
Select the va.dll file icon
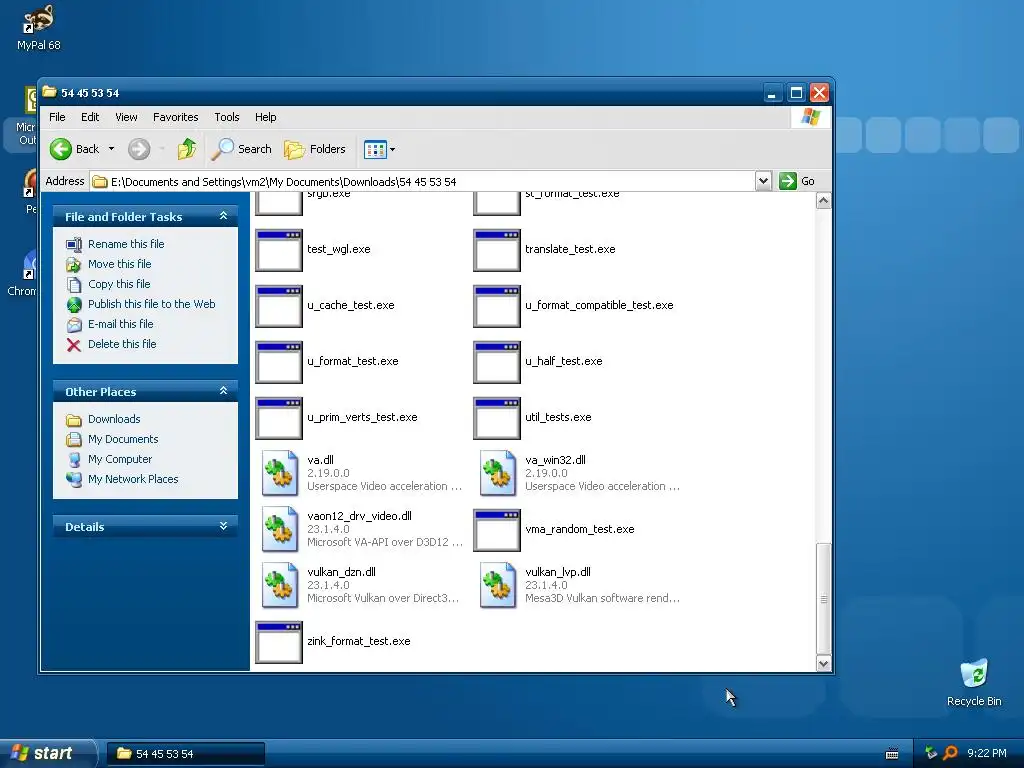pos(280,473)
